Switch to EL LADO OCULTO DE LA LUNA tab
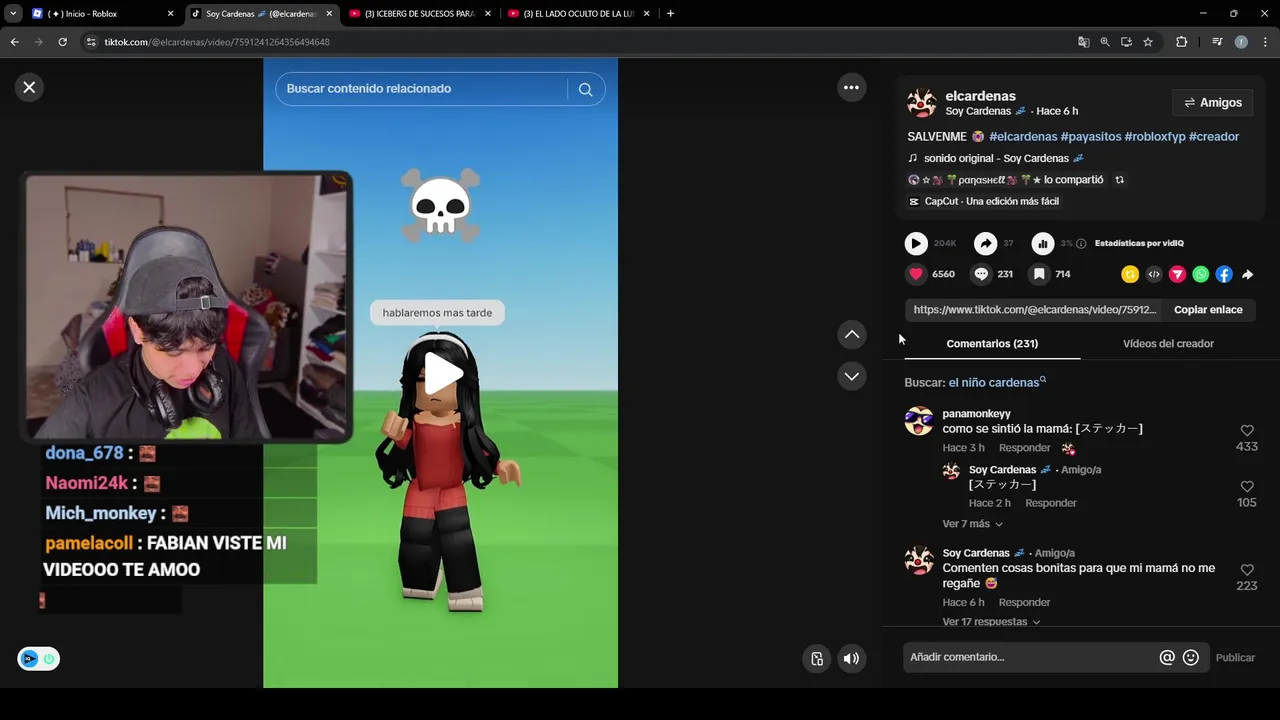Viewport: 1280px width, 720px height. (x=579, y=14)
